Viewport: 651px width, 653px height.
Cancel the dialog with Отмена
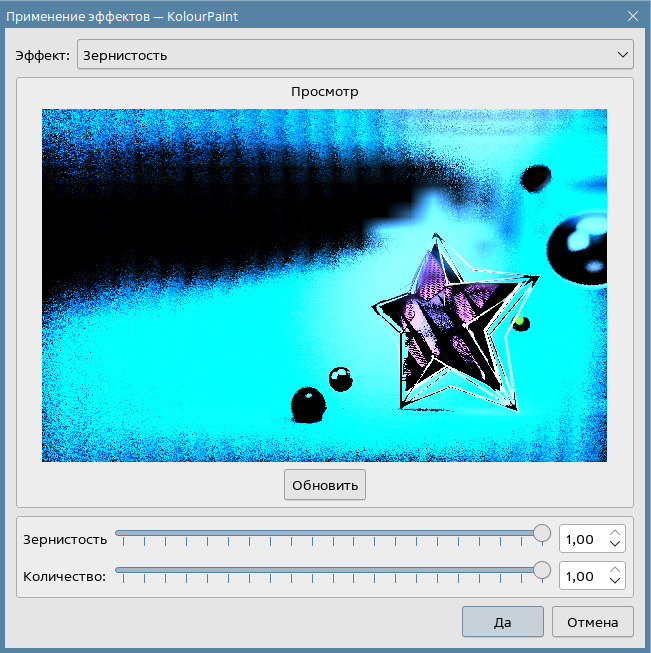coord(592,622)
